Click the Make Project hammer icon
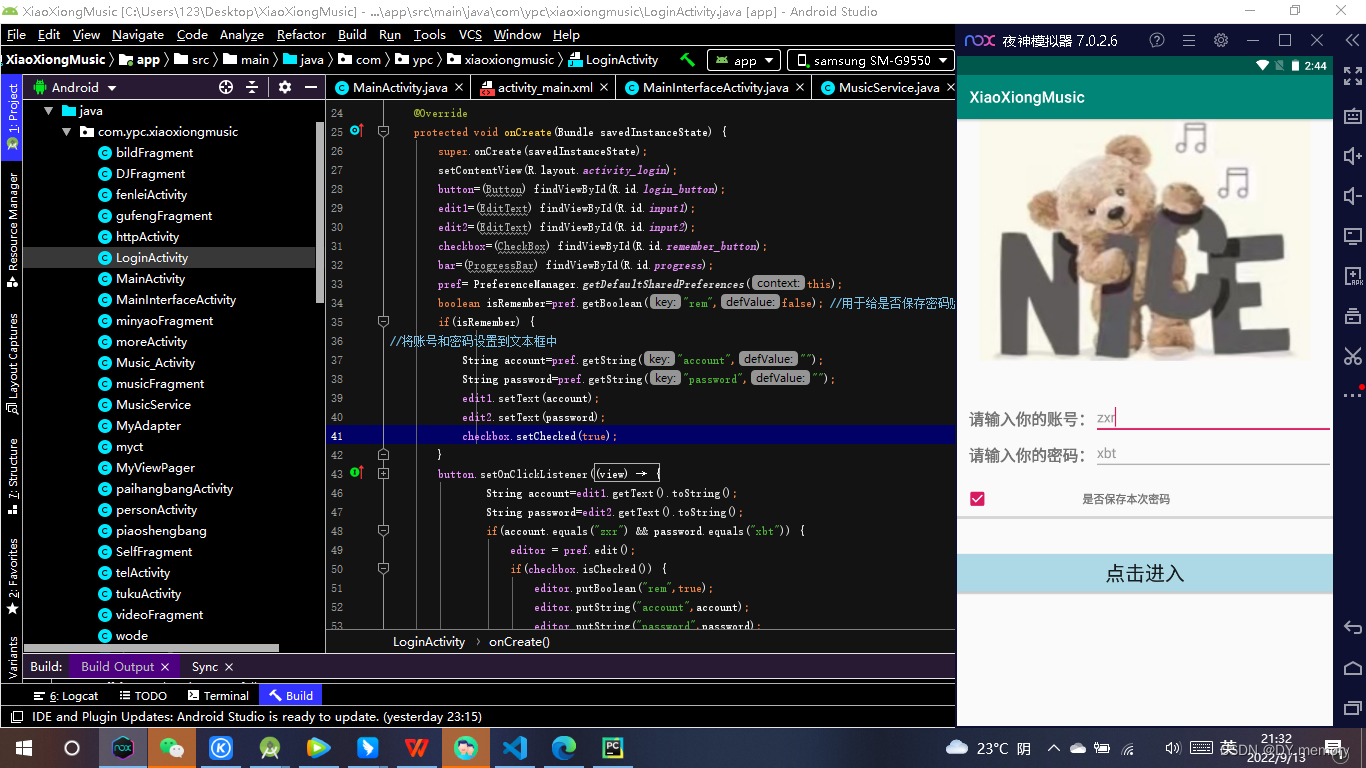Viewport: 1366px width, 768px height. [x=687, y=60]
